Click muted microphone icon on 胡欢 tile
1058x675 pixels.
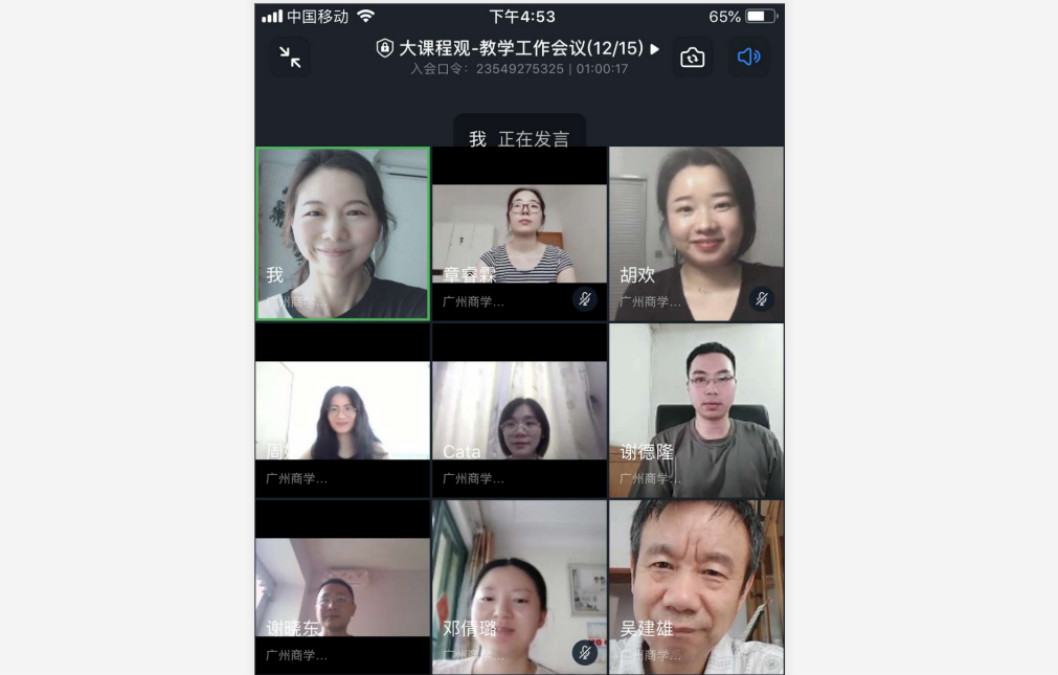[x=761, y=299]
